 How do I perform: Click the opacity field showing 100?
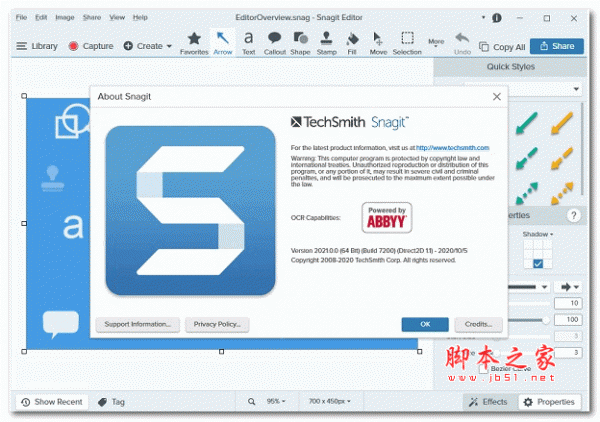tap(568, 320)
